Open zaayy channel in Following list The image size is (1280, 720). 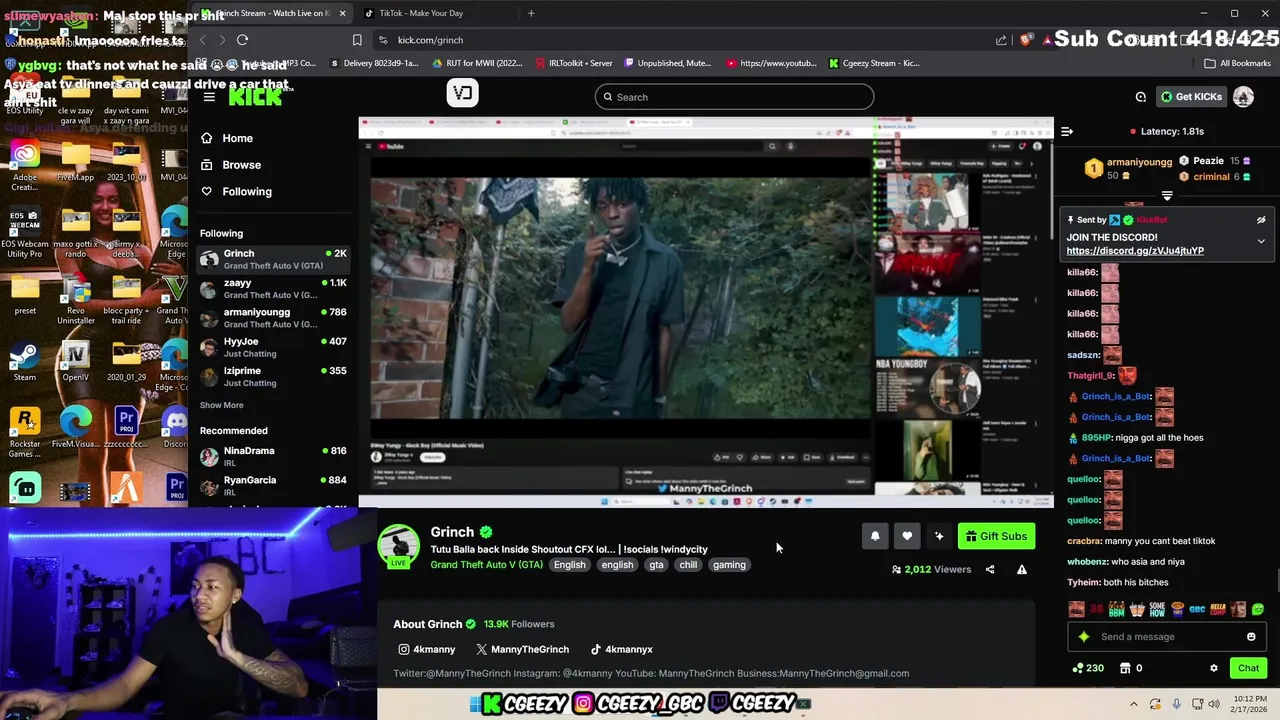point(273,289)
